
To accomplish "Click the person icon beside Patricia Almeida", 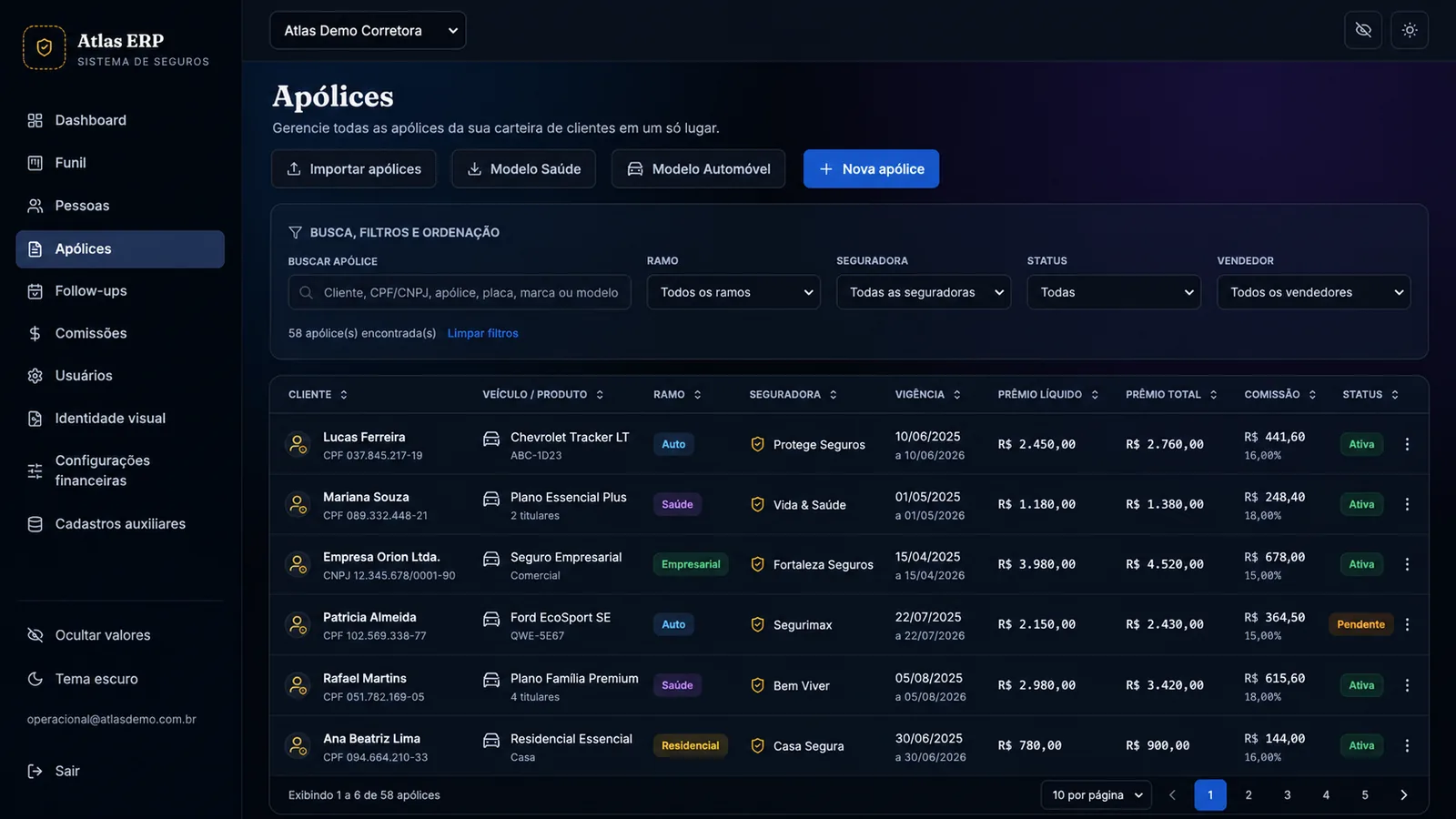I will (298, 624).
